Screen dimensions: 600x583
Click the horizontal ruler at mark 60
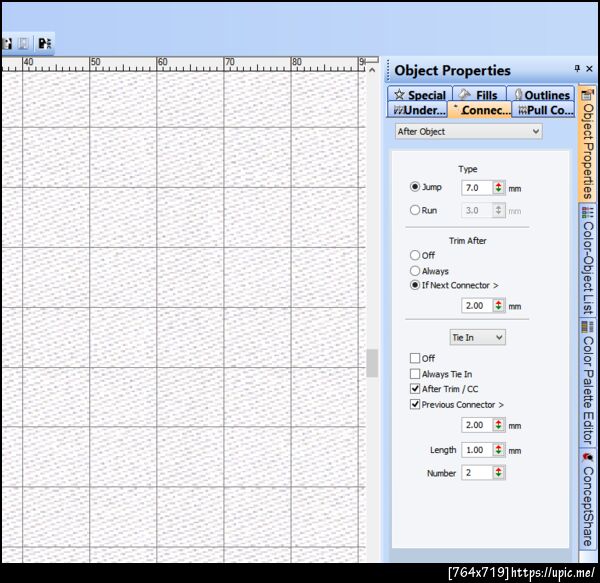click(x=162, y=63)
